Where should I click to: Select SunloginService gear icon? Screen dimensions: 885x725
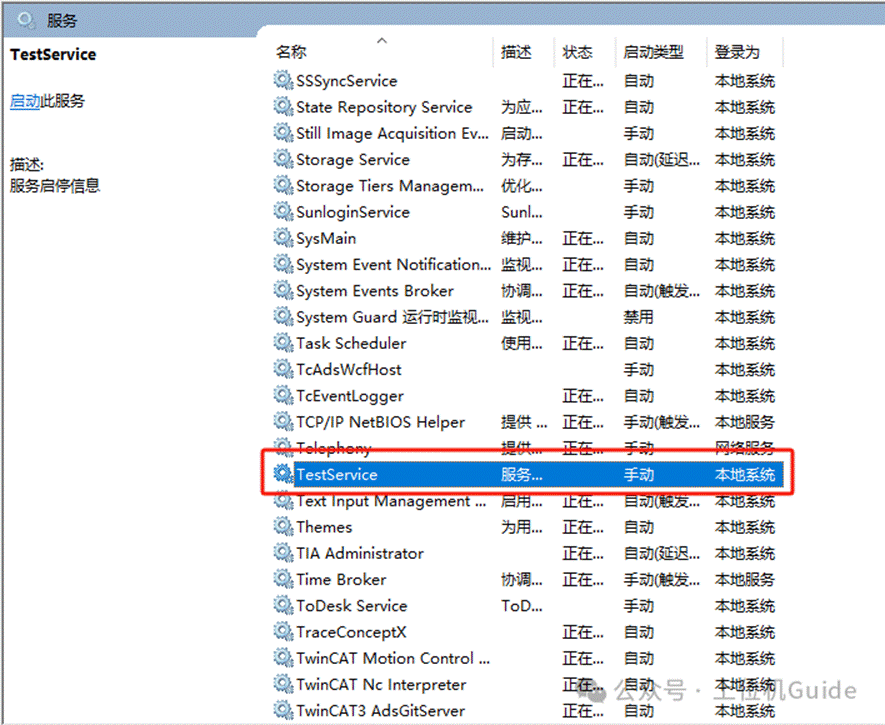click(x=283, y=211)
